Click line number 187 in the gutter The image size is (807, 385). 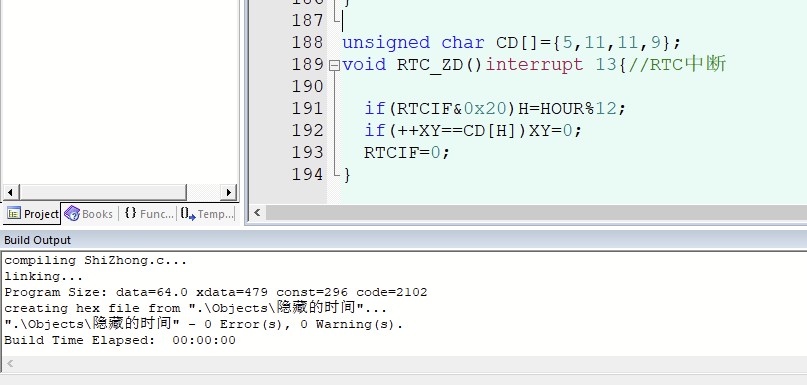[x=307, y=20]
